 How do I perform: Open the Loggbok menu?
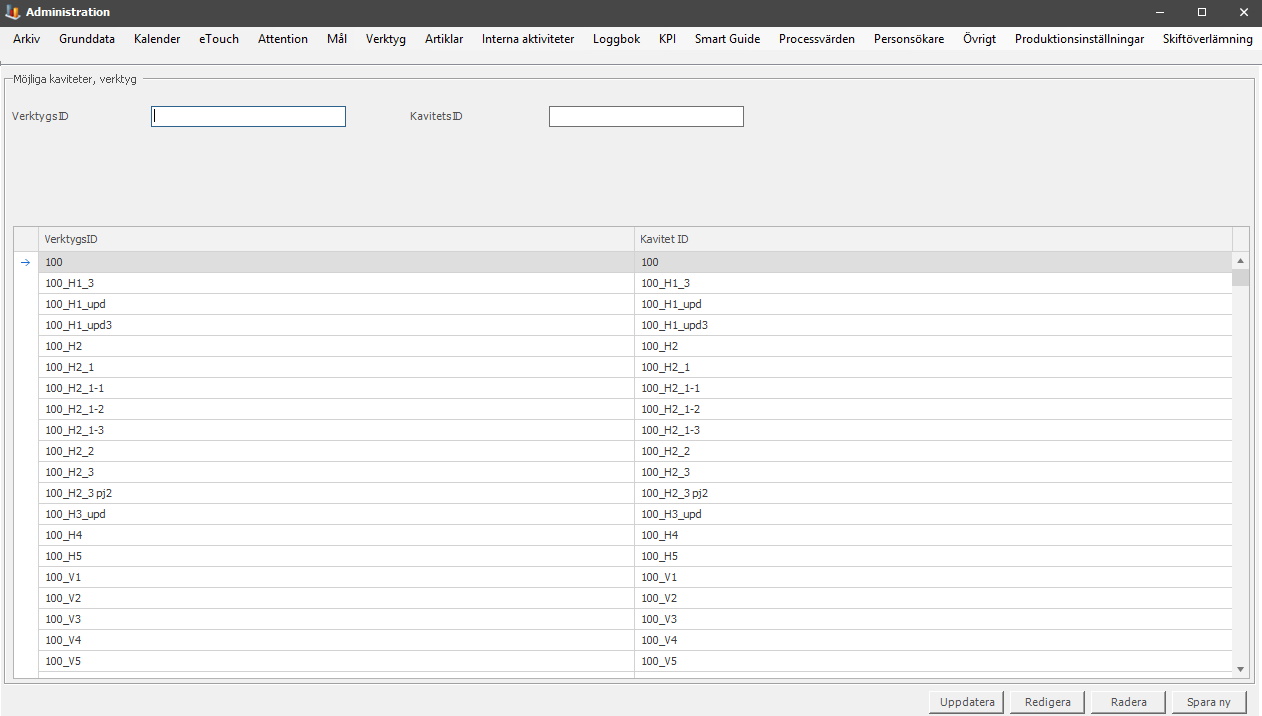(x=616, y=39)
